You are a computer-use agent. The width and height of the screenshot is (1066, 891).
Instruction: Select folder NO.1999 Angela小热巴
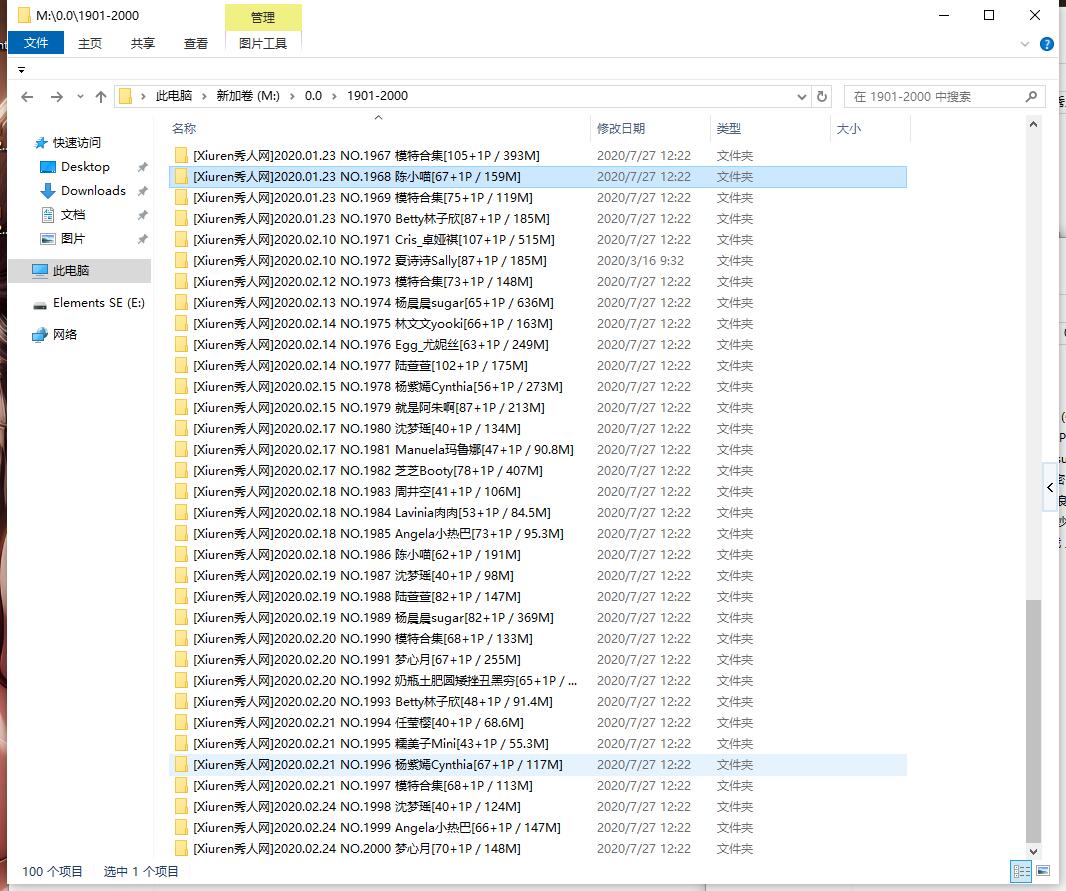click(x=538, y=828)
